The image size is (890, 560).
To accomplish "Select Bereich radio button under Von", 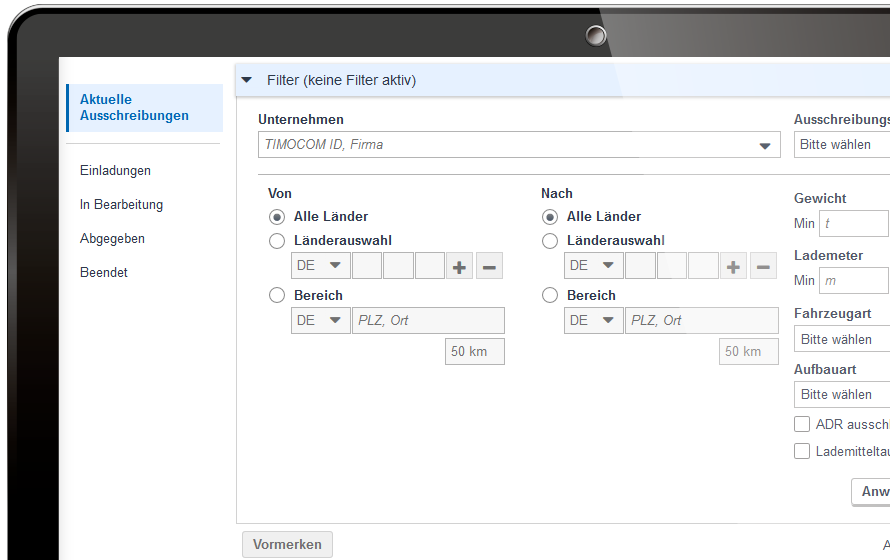I will [x=277, y=295].
